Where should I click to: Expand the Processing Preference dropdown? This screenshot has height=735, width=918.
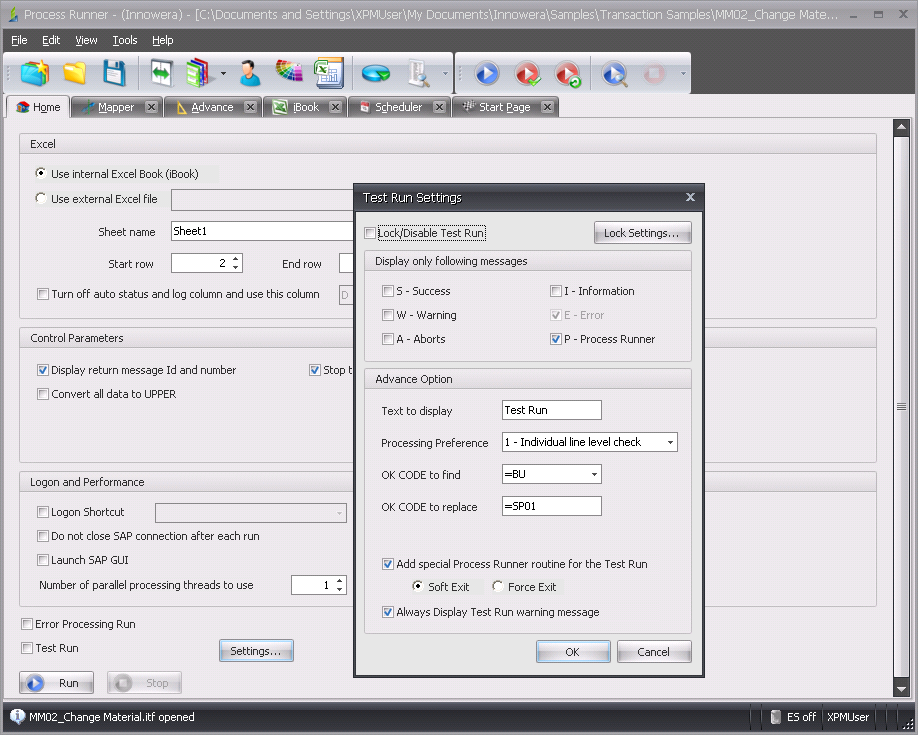tap(669, 442)
